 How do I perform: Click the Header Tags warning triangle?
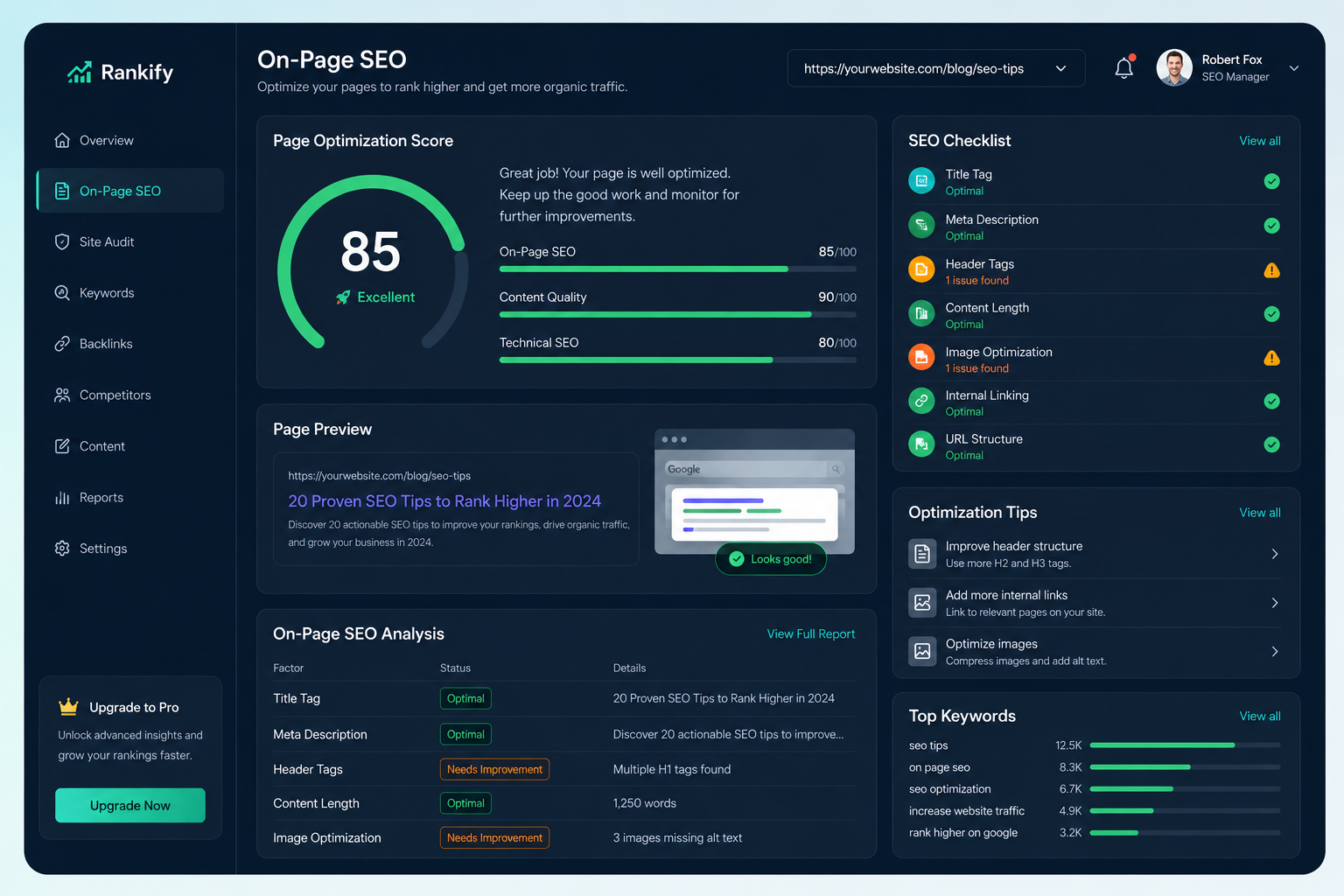pyautogui.click(x=1272, y=270)
